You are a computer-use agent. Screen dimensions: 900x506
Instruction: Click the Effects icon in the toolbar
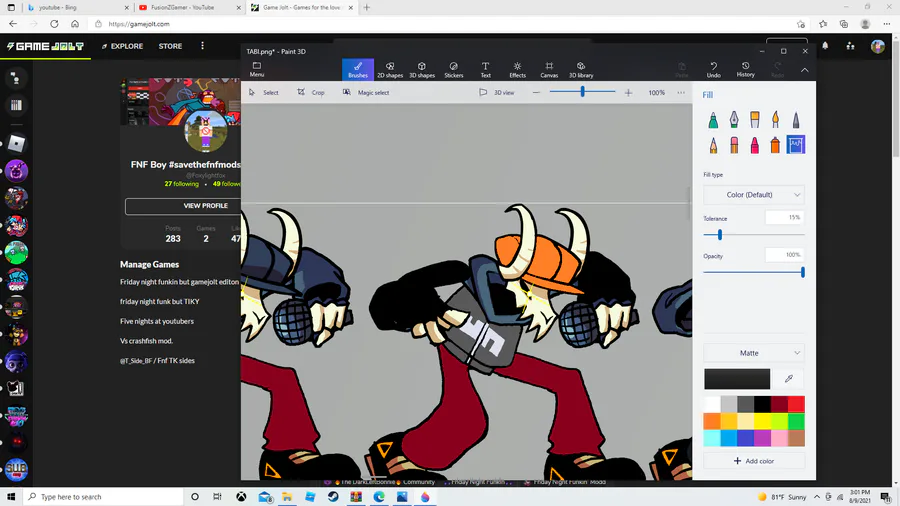click(x=517, y=70)
